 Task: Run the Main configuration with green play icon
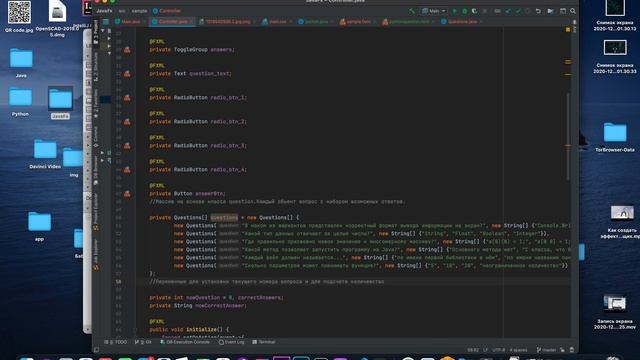tap(454, 11)
